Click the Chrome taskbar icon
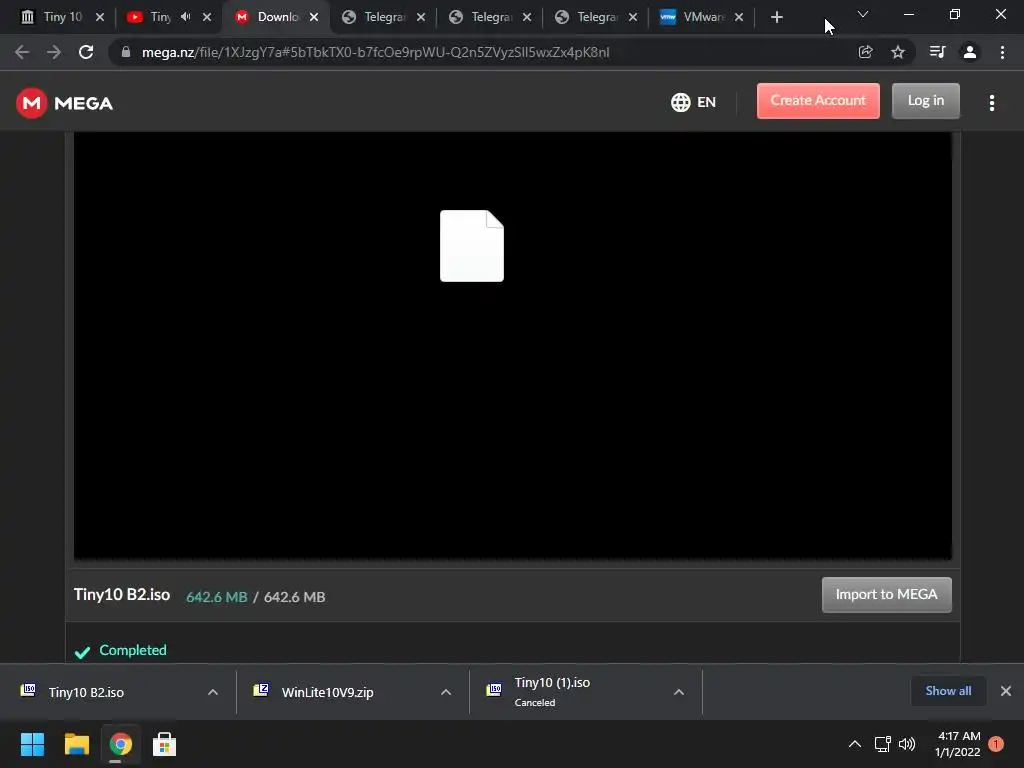 click(x=120, y=744)
